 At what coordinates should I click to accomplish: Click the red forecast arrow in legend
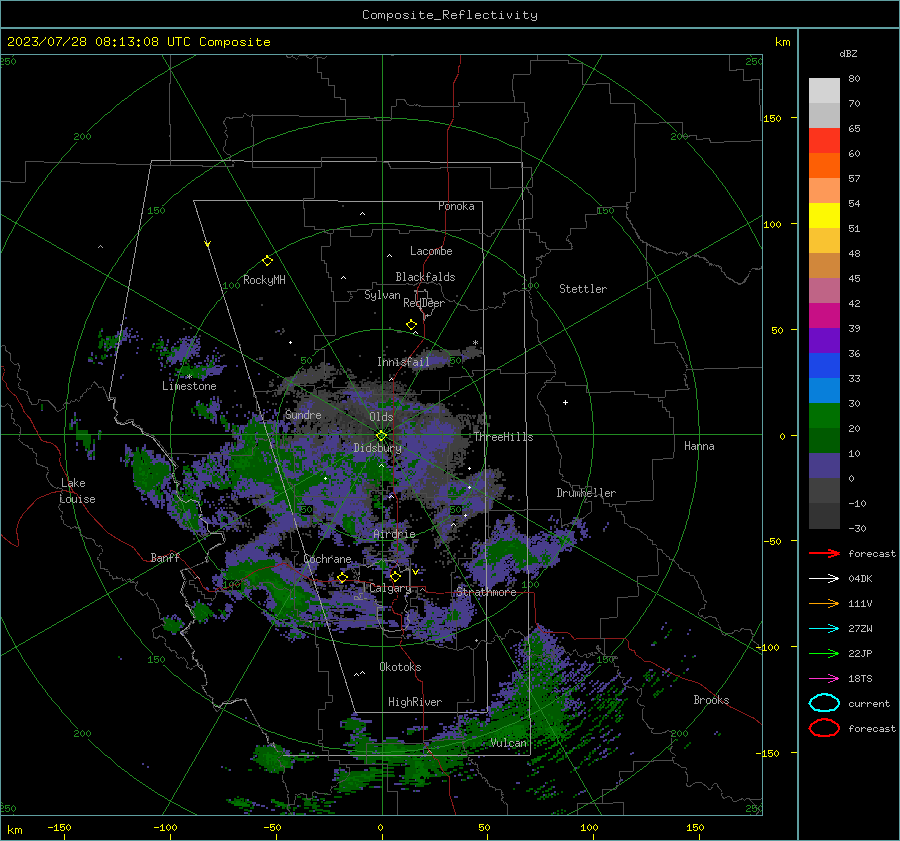(x=824, y=553)
